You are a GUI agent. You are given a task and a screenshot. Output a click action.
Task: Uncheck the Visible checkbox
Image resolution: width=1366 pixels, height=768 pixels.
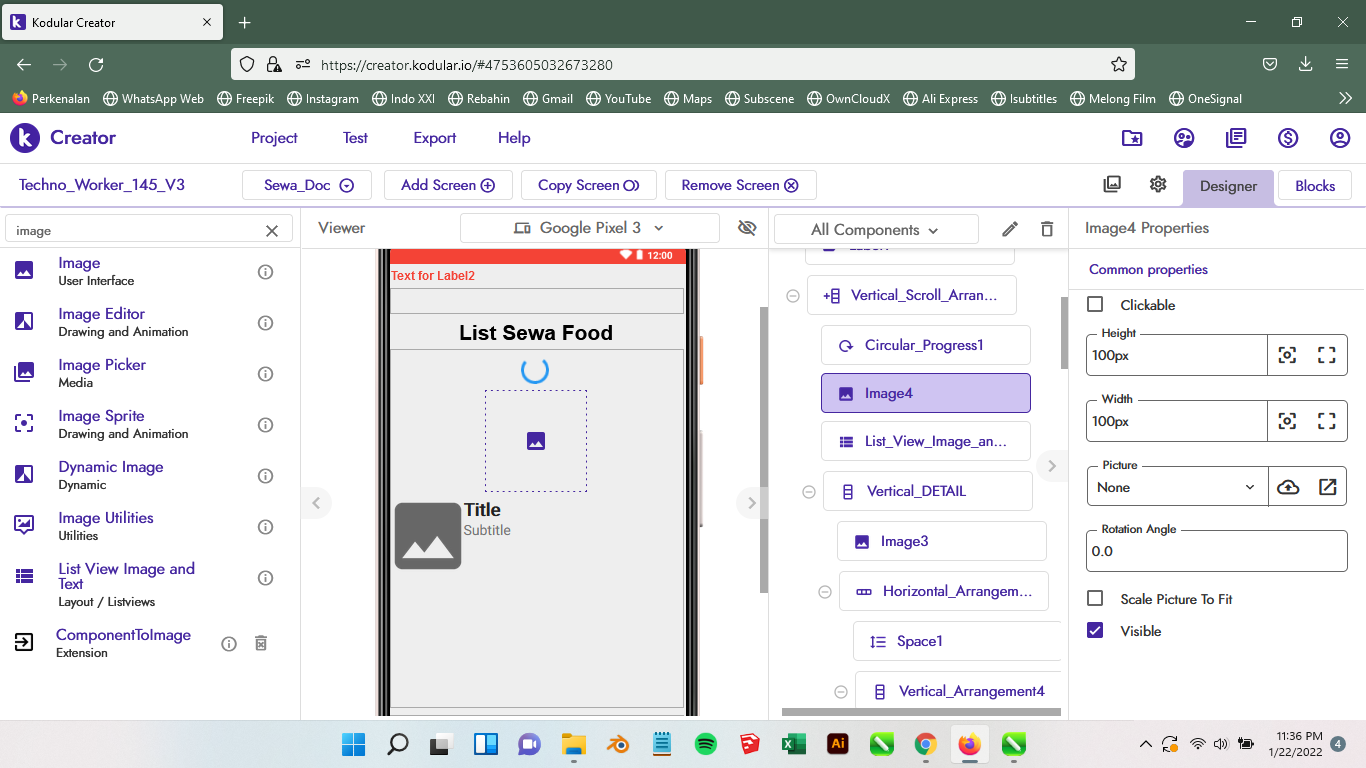1095,631
